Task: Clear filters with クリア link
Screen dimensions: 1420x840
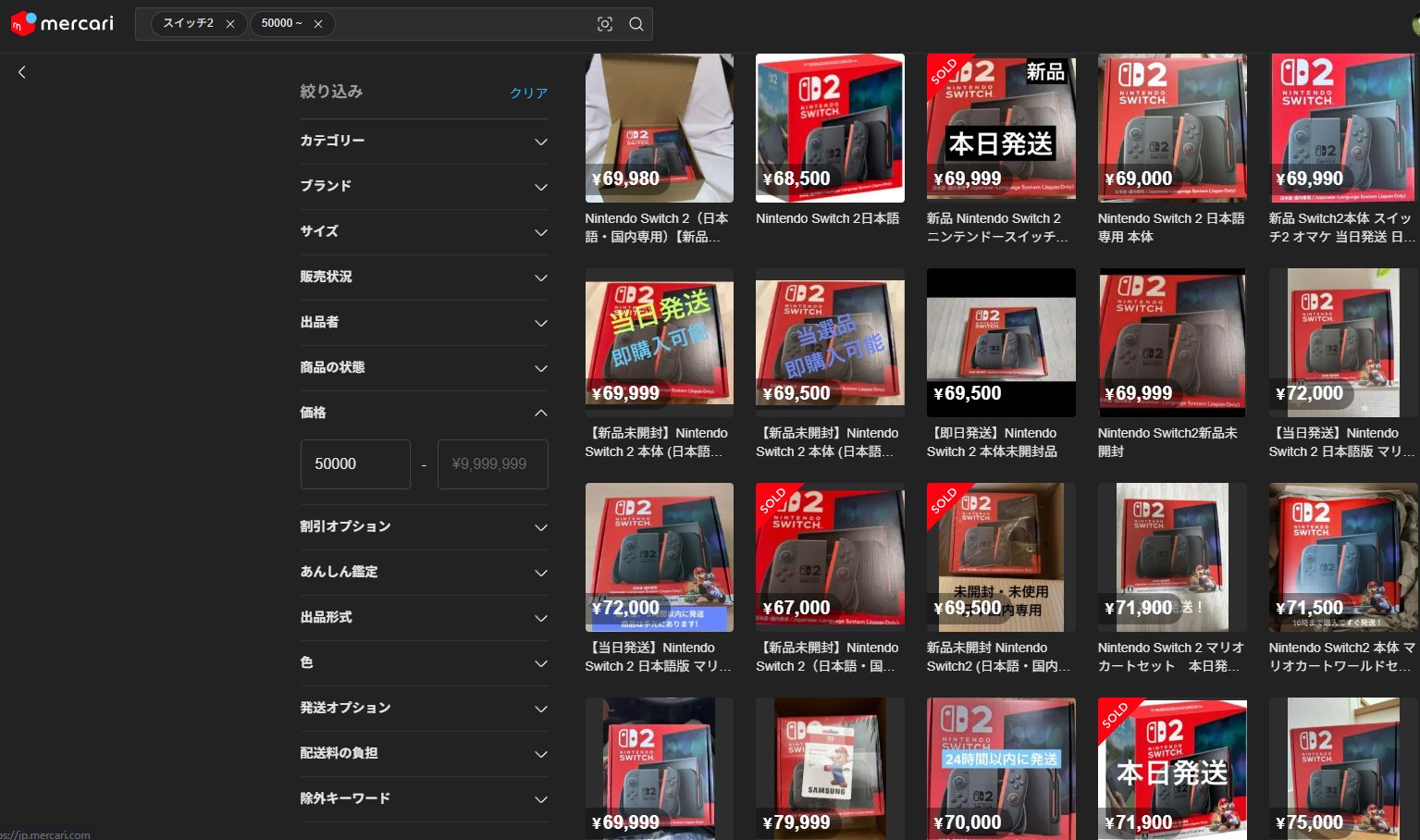Action: tap(528, 93)
